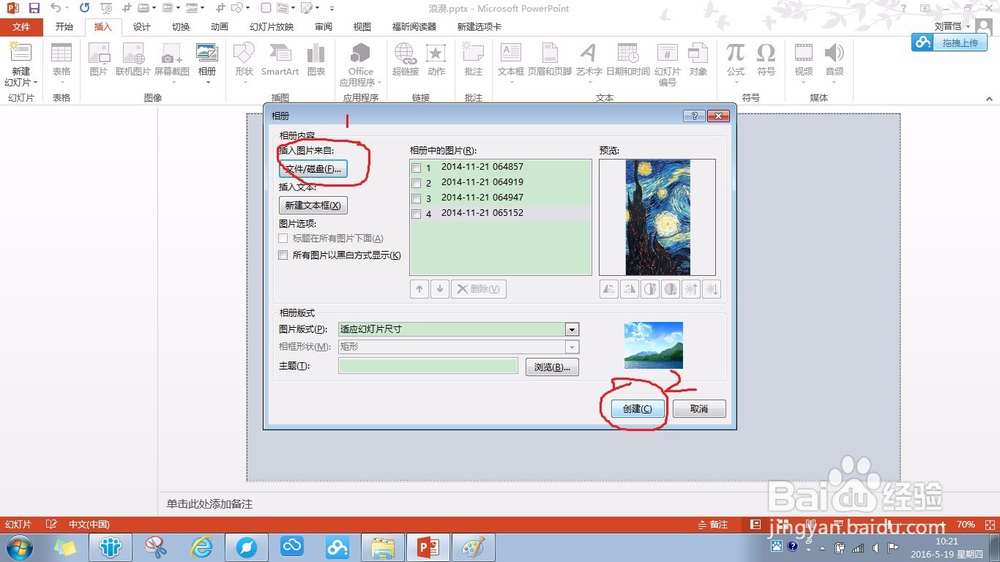
Task: Open Internet Explorer from the taskbar
Action: (x=202, y=547)
